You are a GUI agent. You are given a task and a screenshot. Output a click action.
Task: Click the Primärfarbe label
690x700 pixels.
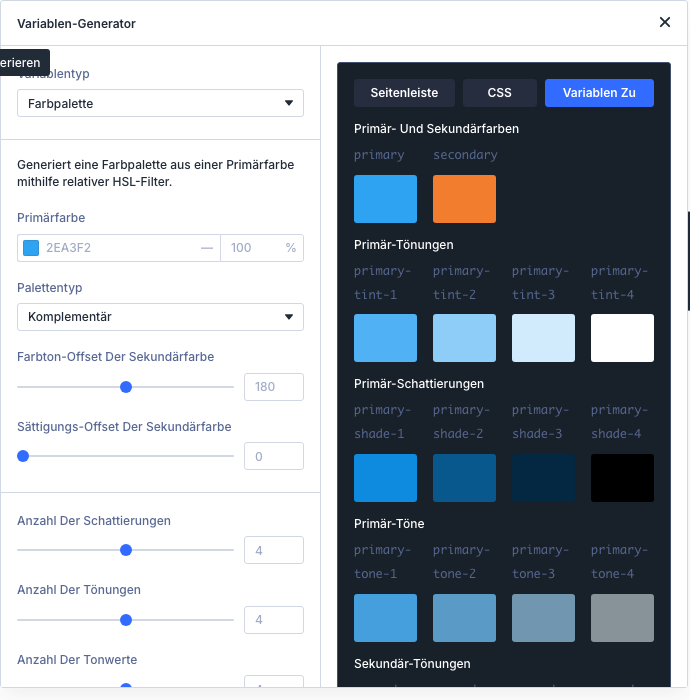[x=51, y=218]
